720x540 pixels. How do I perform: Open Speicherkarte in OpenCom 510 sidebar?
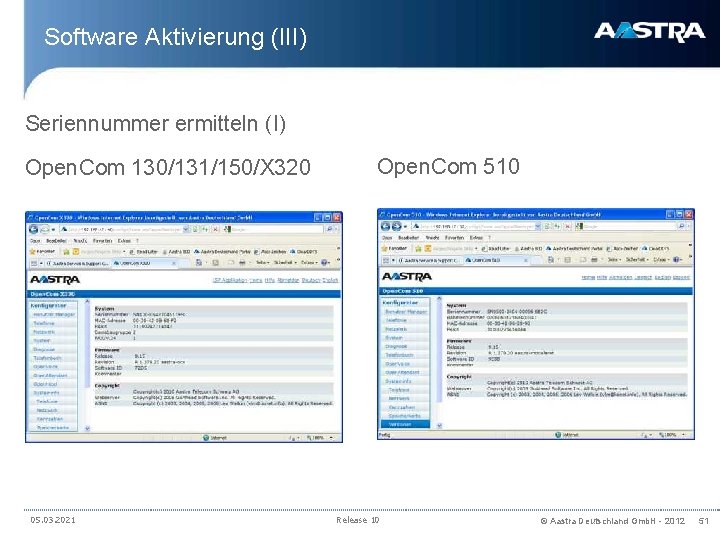click(x=405, y=416)
